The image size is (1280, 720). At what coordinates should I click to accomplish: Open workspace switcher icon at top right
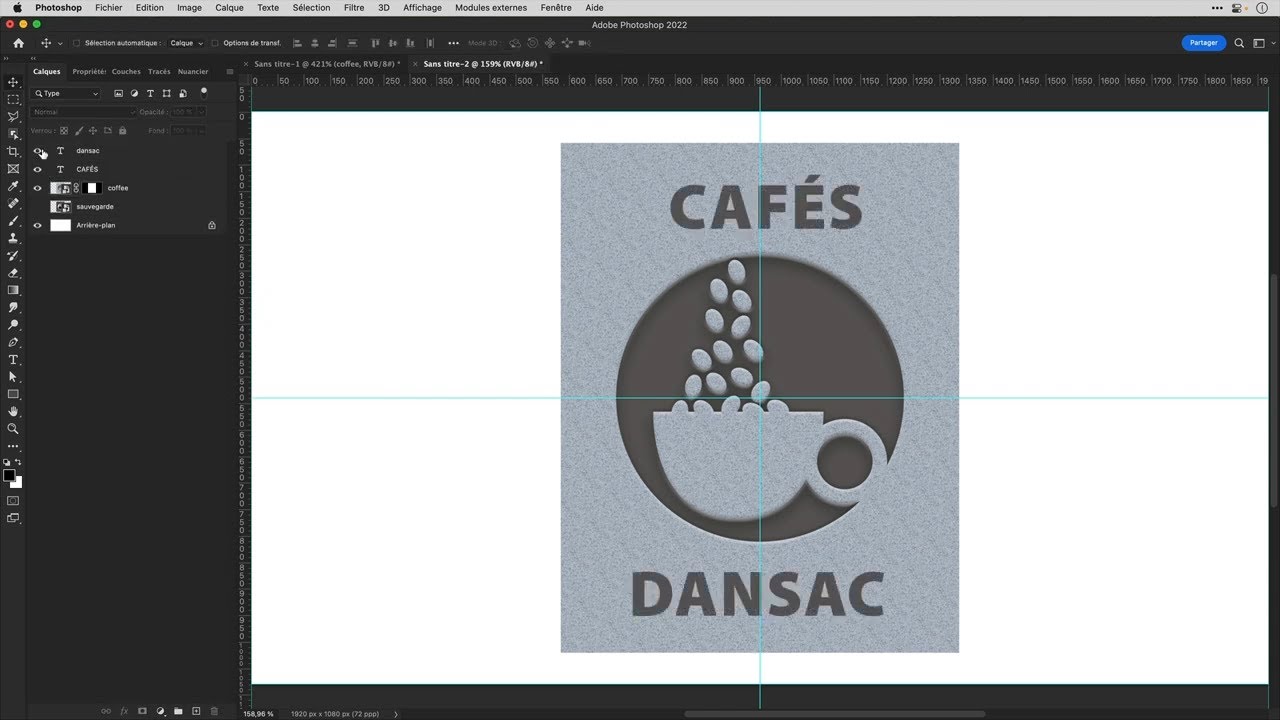[1262, 43]
